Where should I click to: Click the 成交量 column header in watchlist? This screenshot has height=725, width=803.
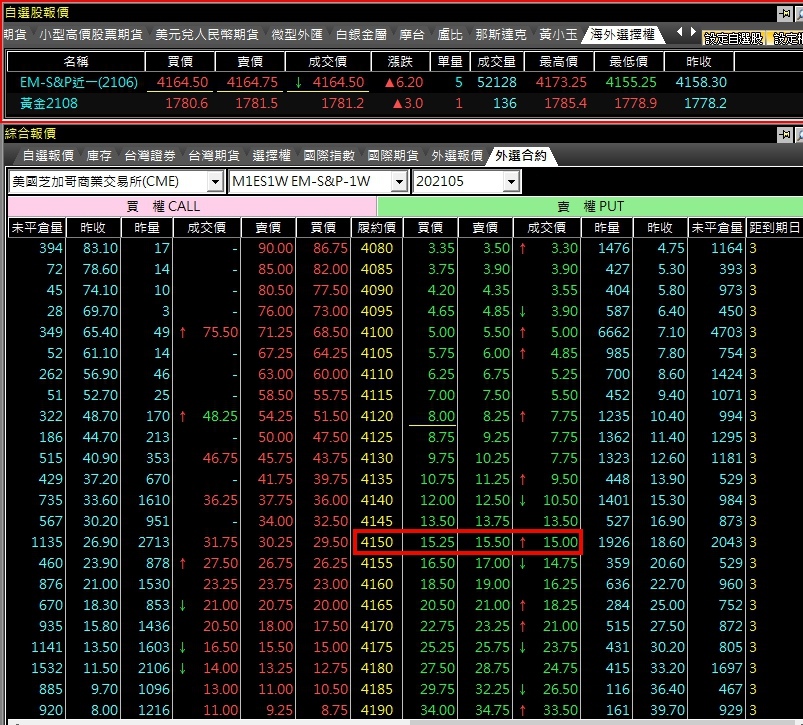click(x=496, y=61)
